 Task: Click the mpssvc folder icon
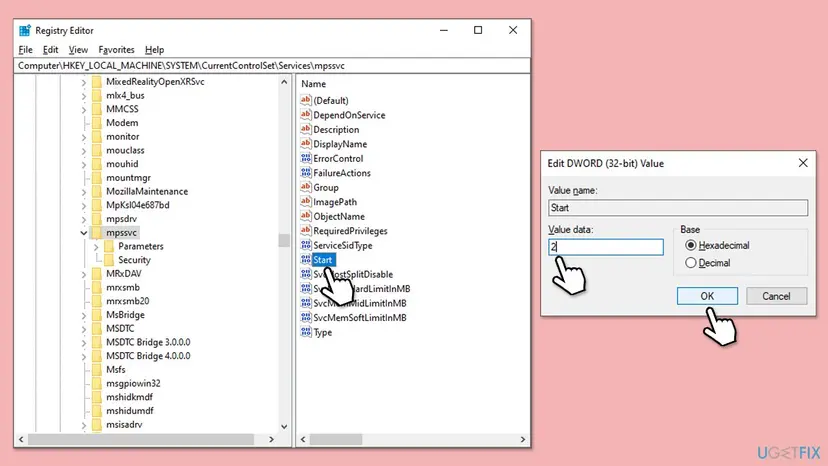[97, 232]
